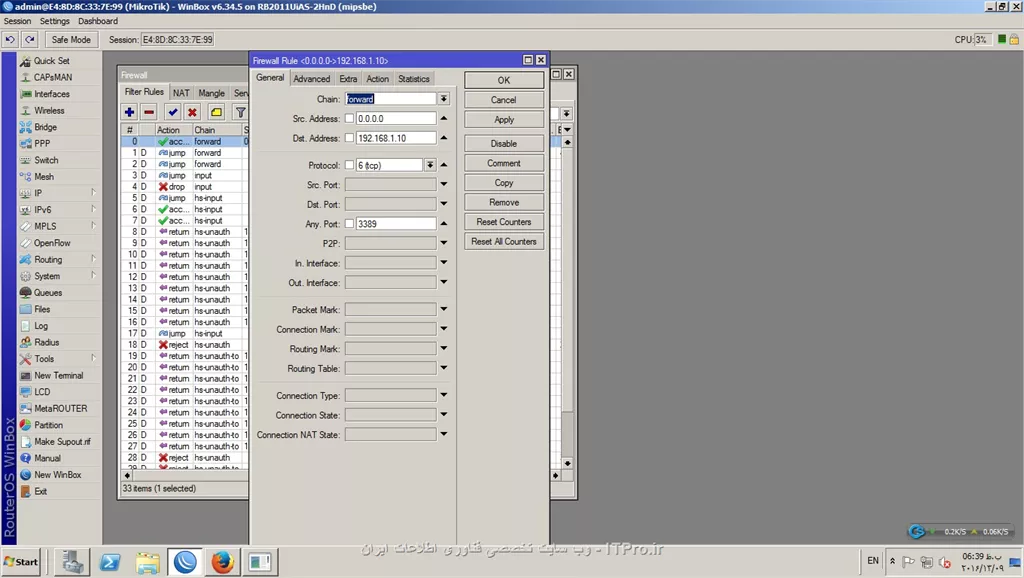Open MetaROUTER menu

60,408
